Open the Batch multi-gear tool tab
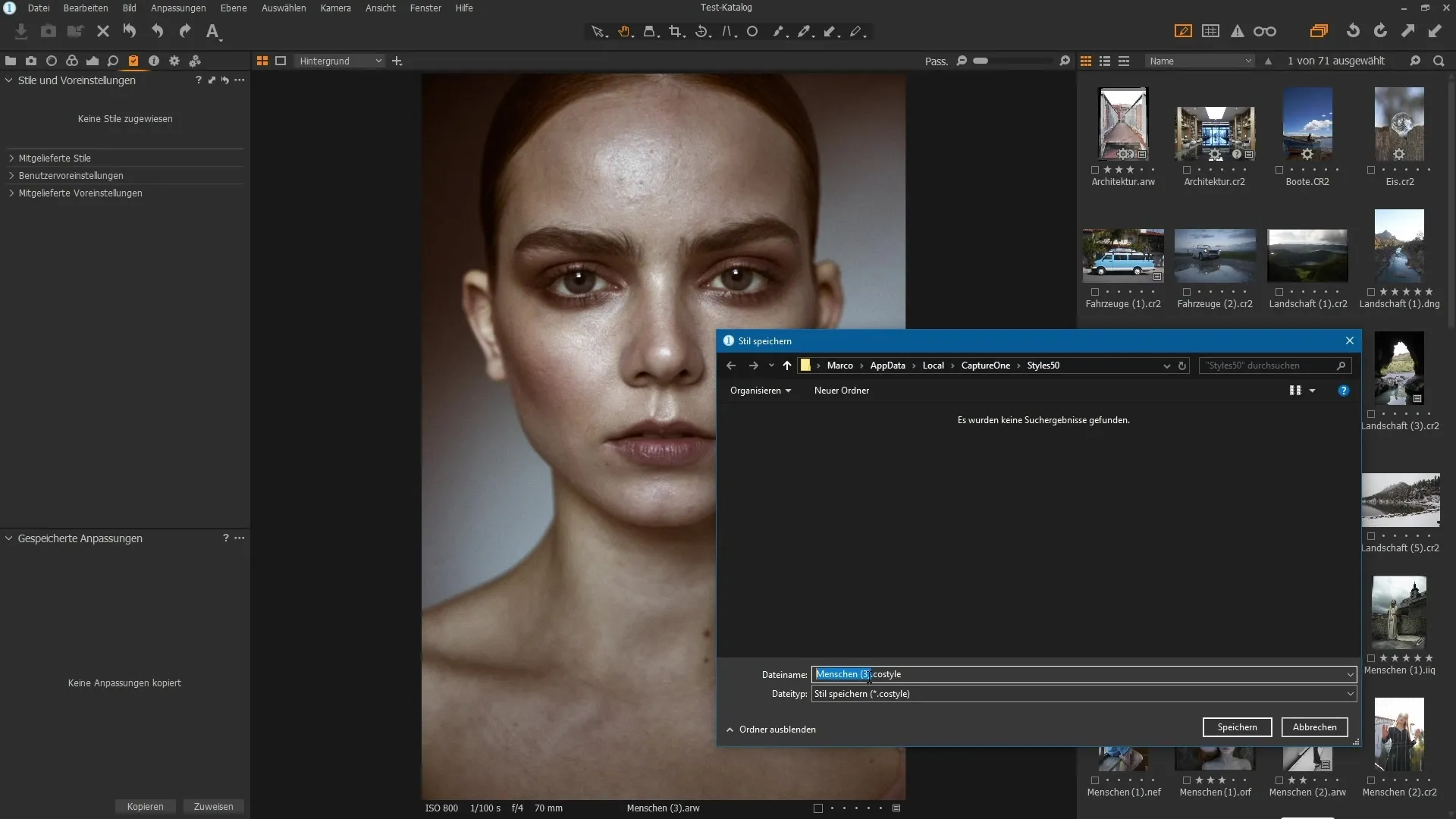This screenshot has height=819, width=1456. coord(195,61)
